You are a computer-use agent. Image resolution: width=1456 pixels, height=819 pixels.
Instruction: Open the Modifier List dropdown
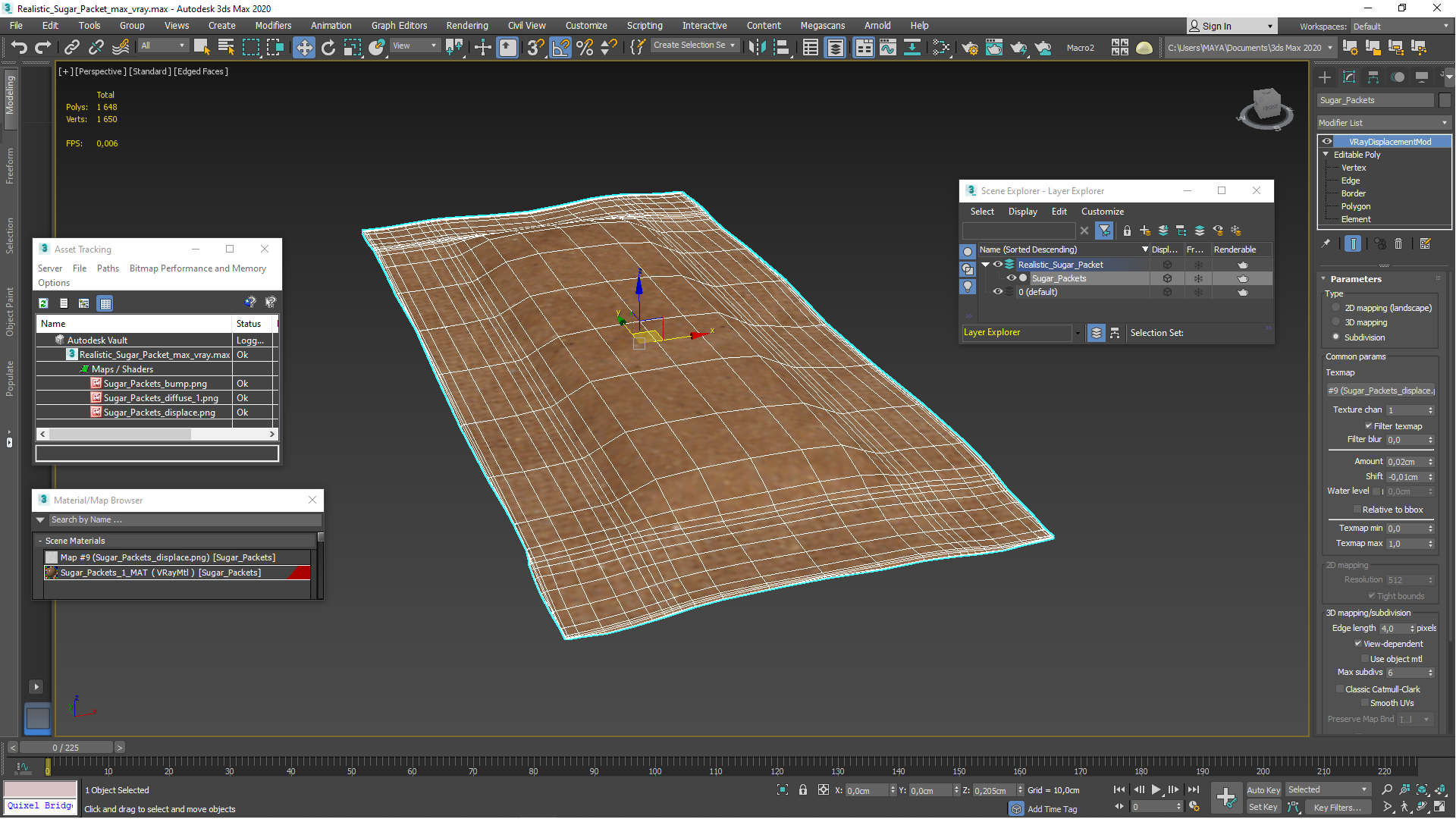[1384, 123]
